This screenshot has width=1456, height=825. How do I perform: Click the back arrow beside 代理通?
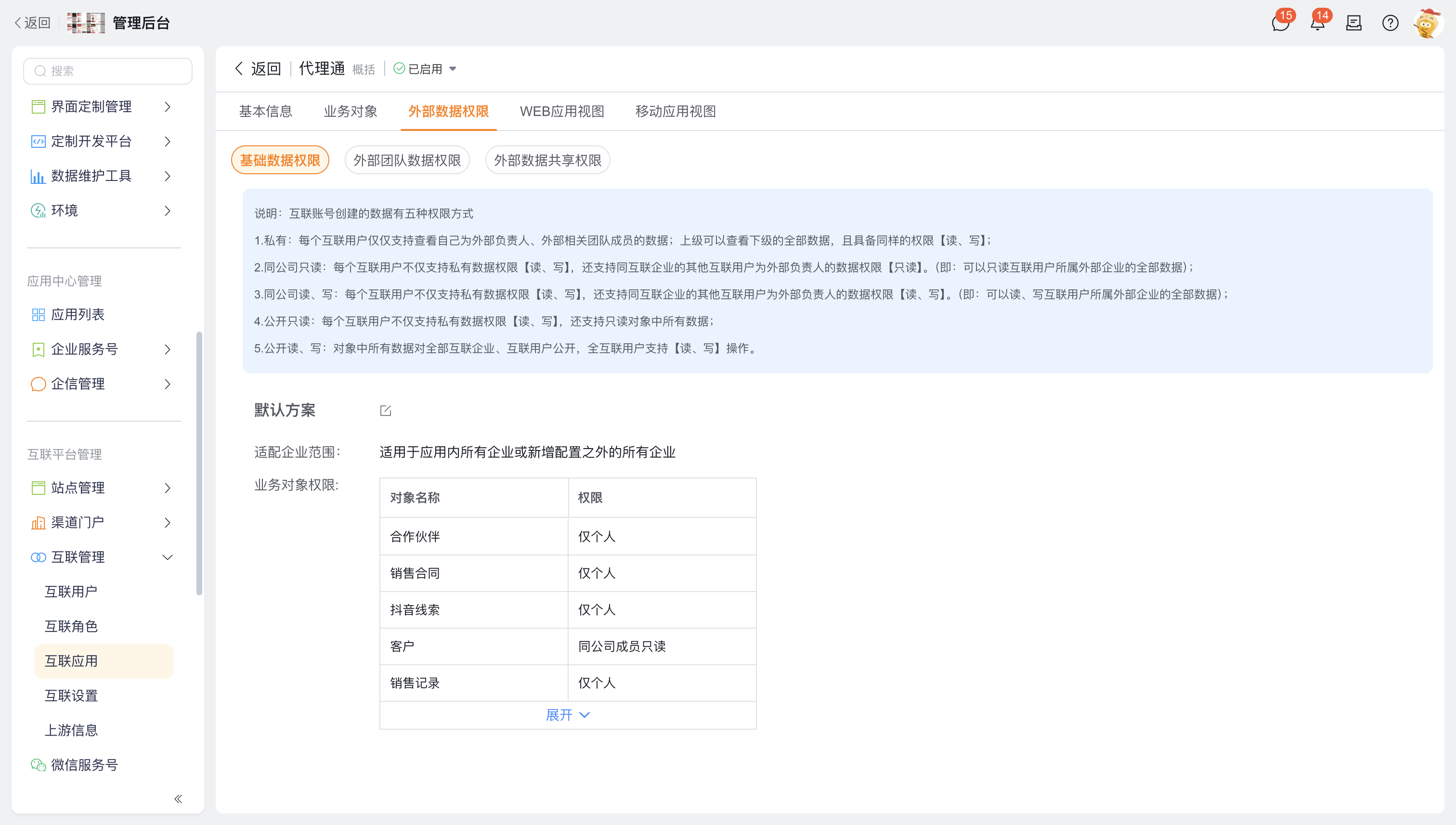click(239, 68)
